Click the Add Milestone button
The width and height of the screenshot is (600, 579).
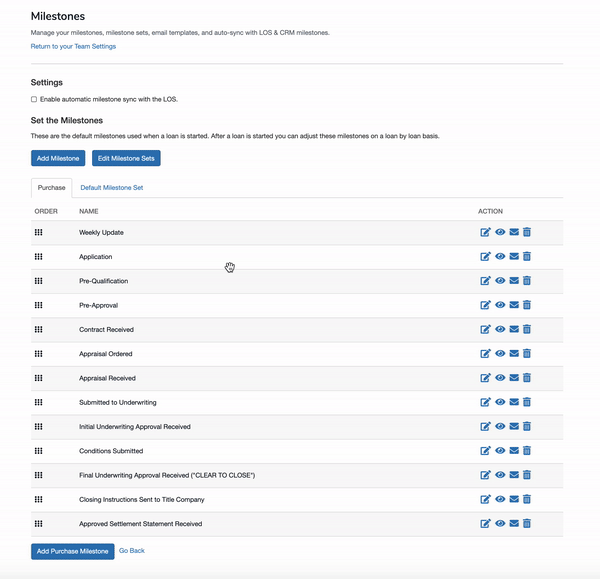point(58,158)
